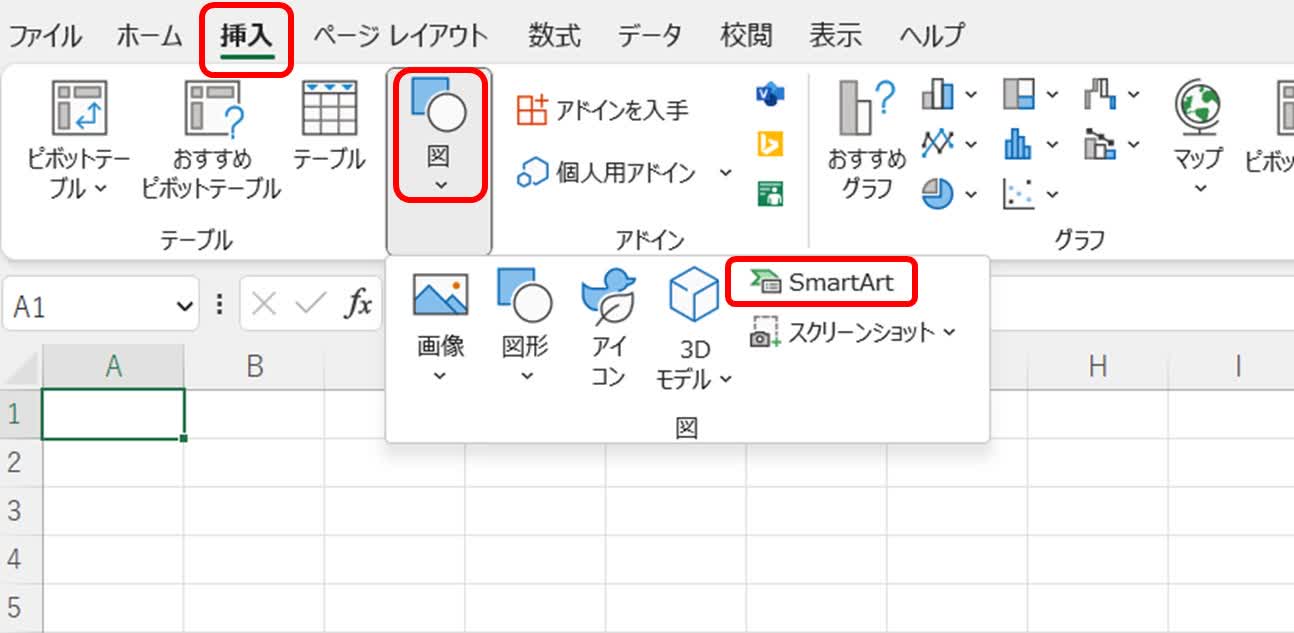Click the formula bar cancel X

[x=265, y=305]
